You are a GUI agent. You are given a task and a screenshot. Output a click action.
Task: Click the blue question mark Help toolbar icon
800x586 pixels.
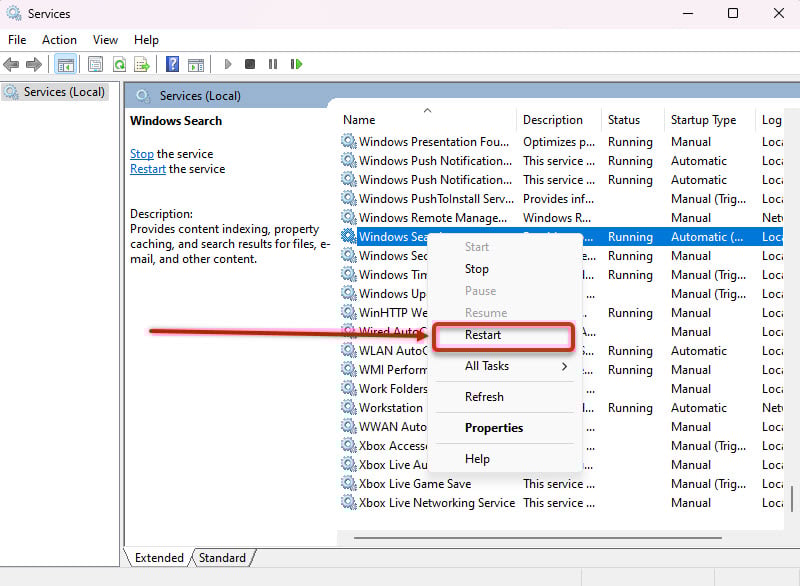pos(172,64)
